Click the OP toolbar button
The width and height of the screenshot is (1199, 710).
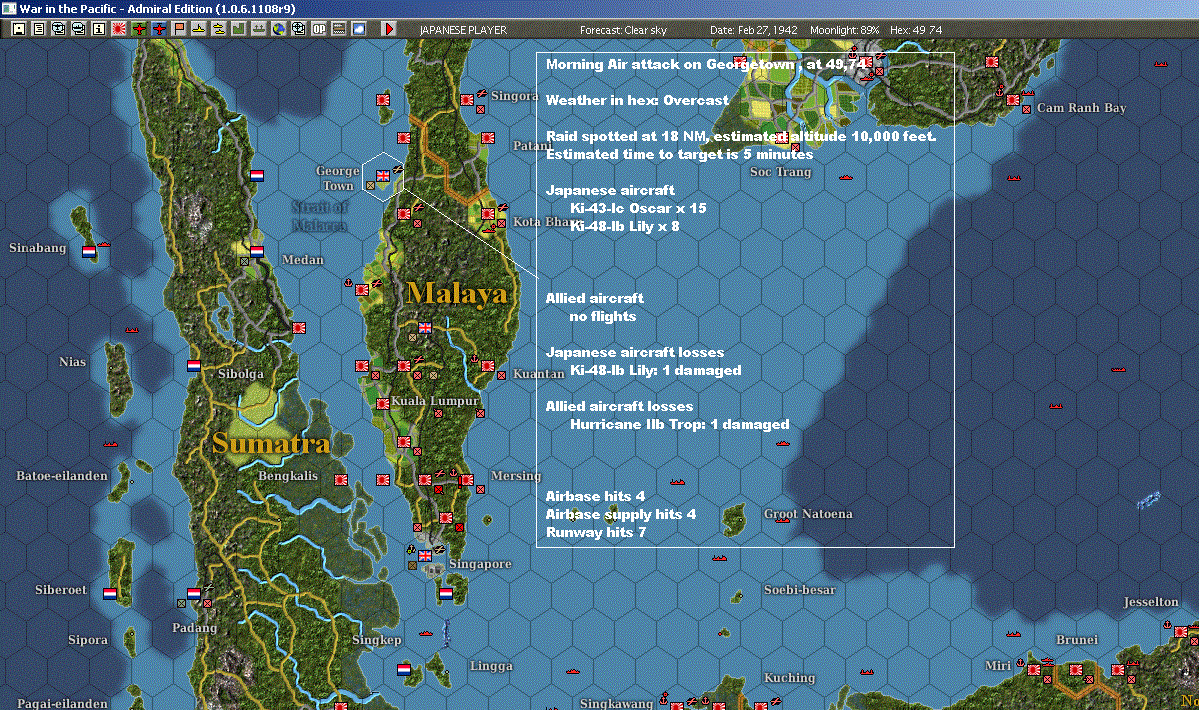(318, 29)
